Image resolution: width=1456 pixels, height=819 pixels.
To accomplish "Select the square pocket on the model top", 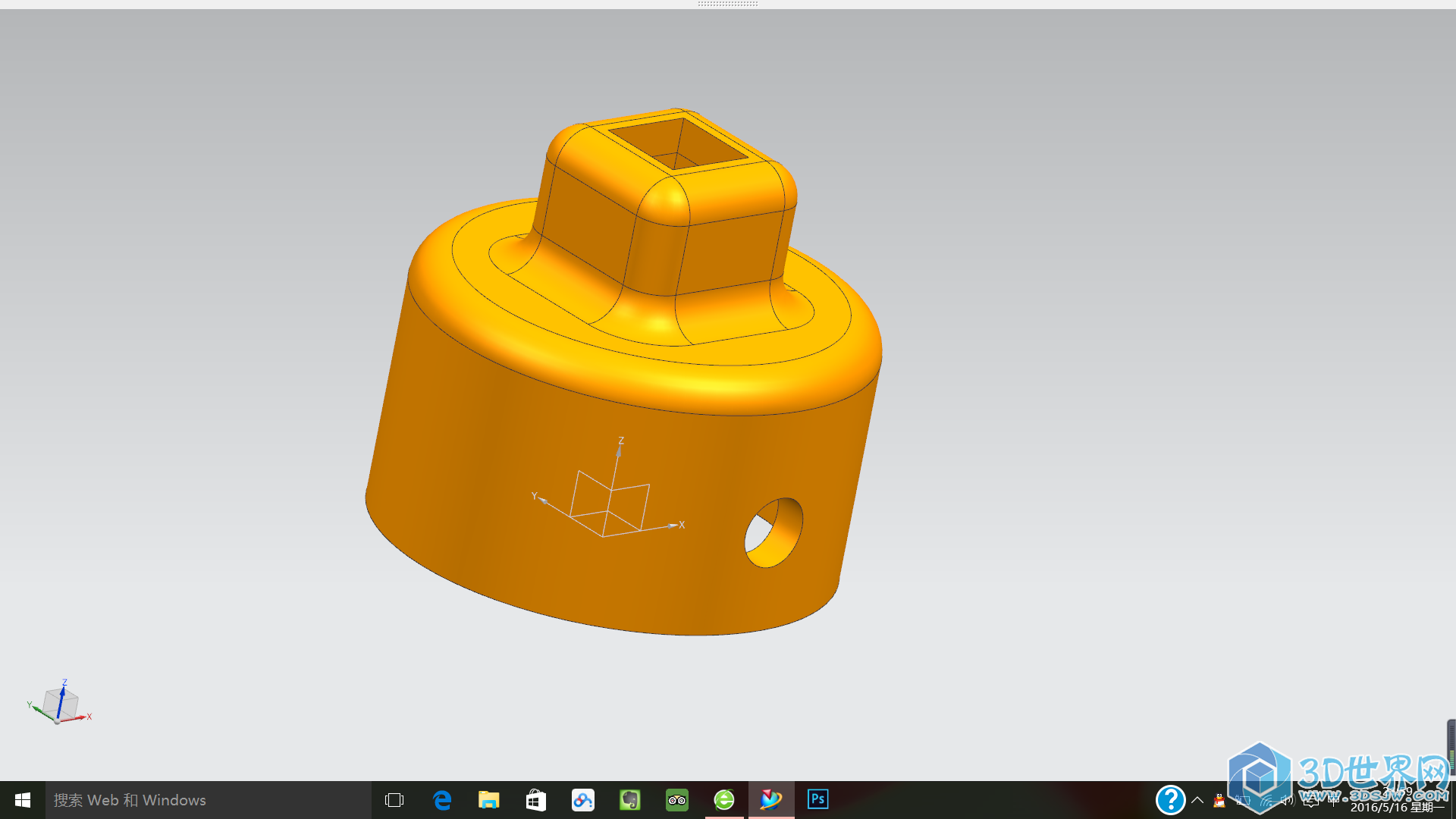I will pos(678,143).
